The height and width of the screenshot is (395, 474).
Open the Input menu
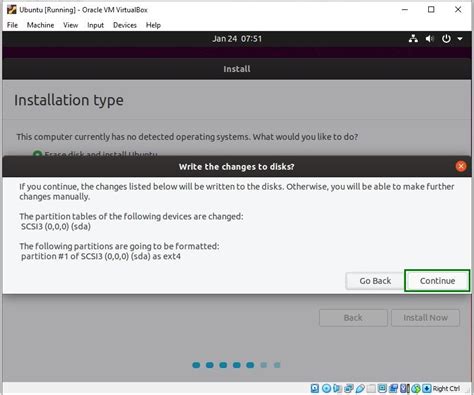[x=95, y=25]
